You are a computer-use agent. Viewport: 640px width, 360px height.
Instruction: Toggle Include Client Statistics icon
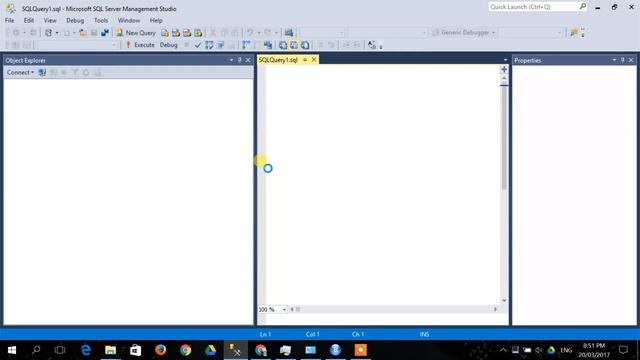(268, 45)
